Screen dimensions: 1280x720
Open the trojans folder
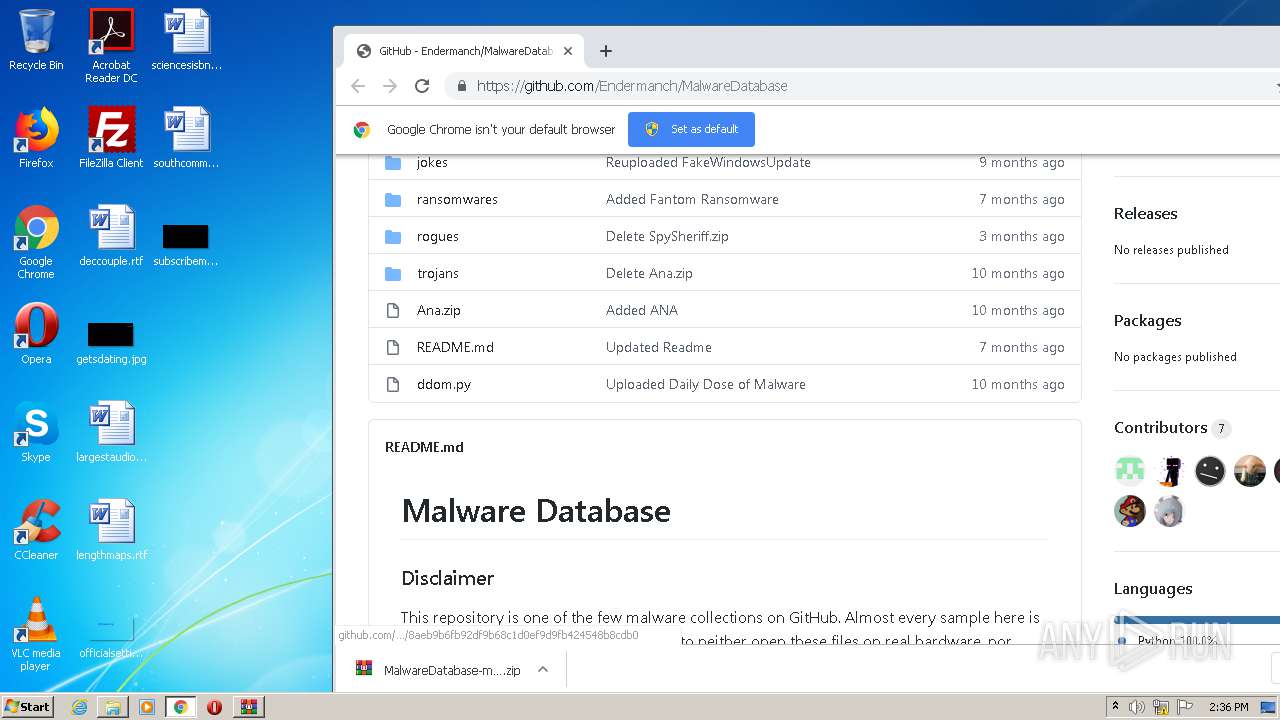pos(438,273)
